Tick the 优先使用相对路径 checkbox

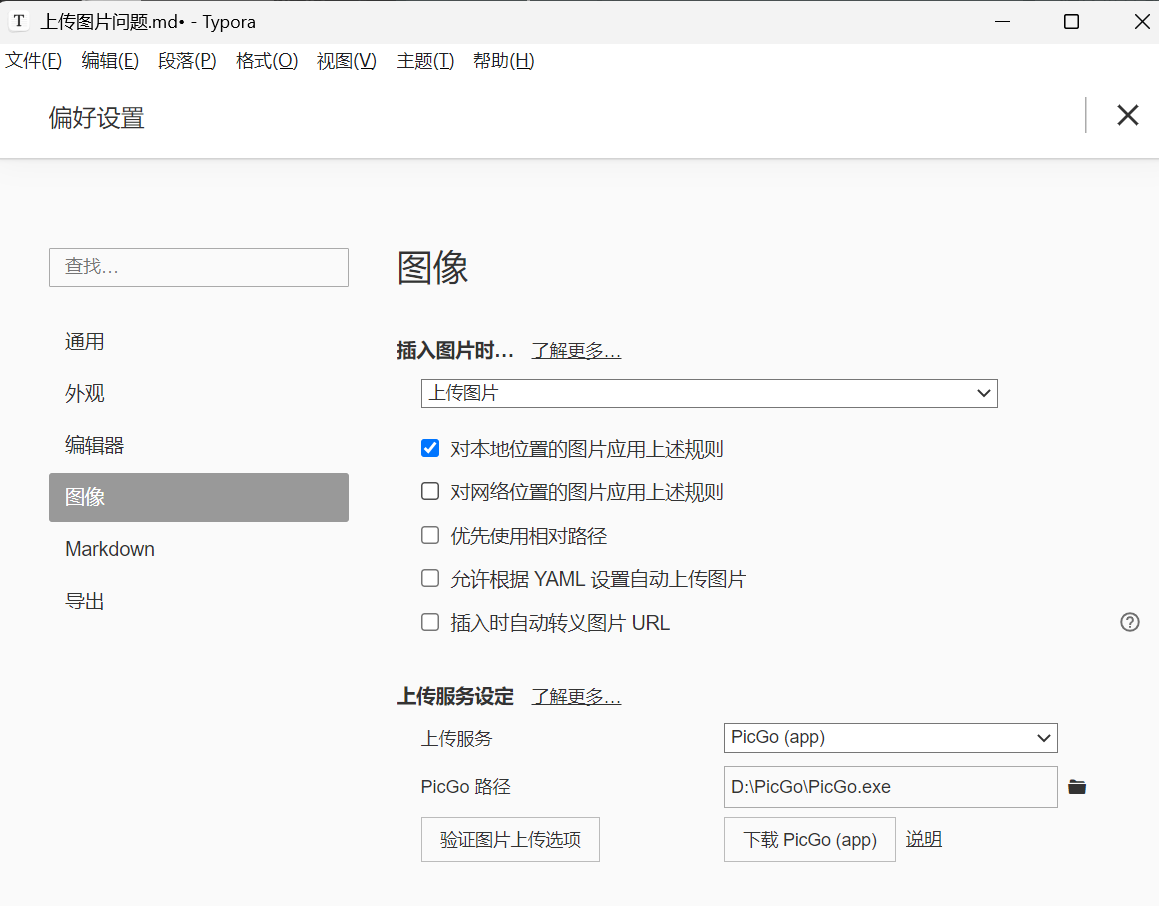(429, 535)
